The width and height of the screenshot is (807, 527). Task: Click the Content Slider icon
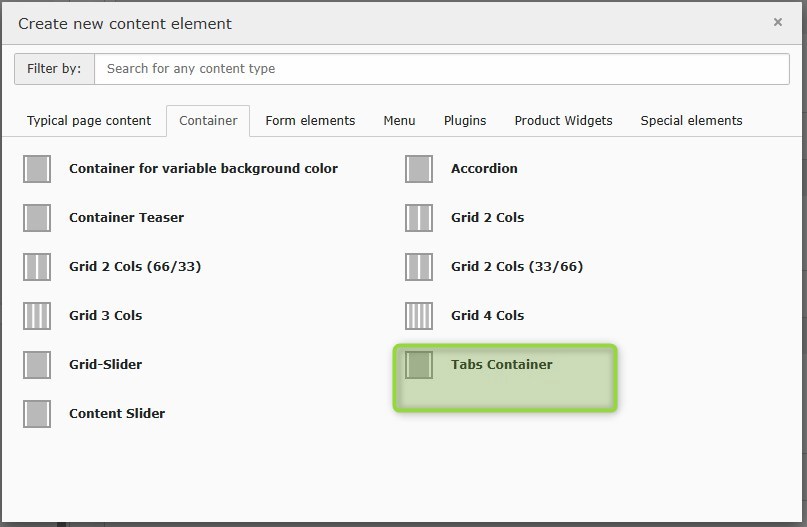37,414
